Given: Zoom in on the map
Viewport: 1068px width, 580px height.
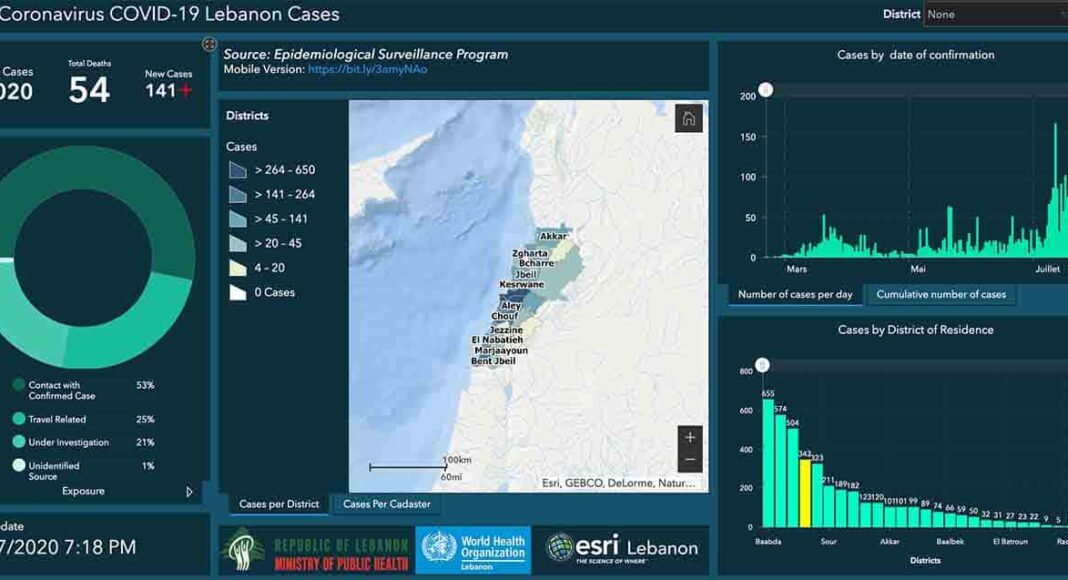Looking at the screenshot, I should click(x=690, y=438).
